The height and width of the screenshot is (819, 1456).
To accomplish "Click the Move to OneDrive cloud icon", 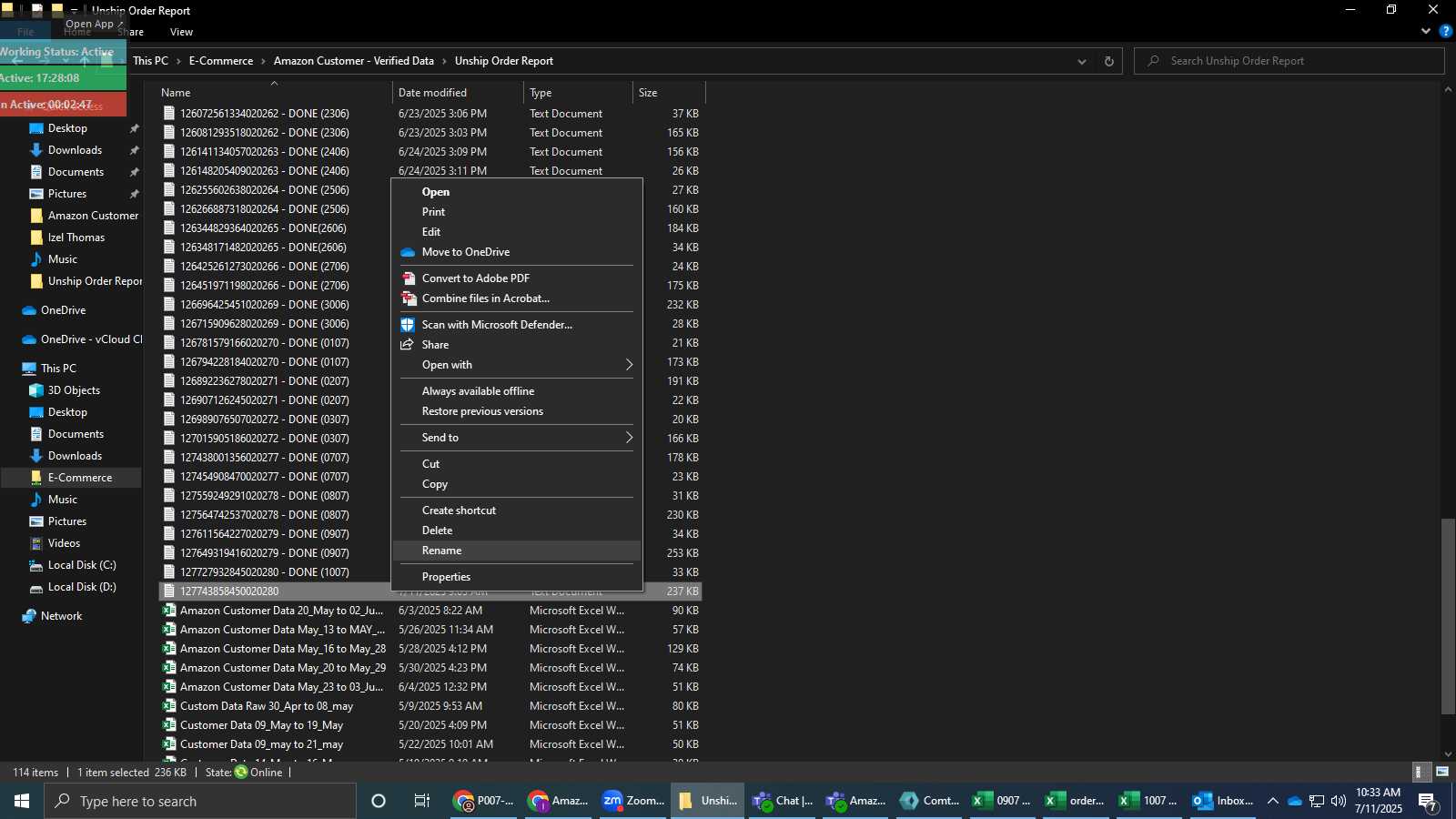I will coord(408,252).
